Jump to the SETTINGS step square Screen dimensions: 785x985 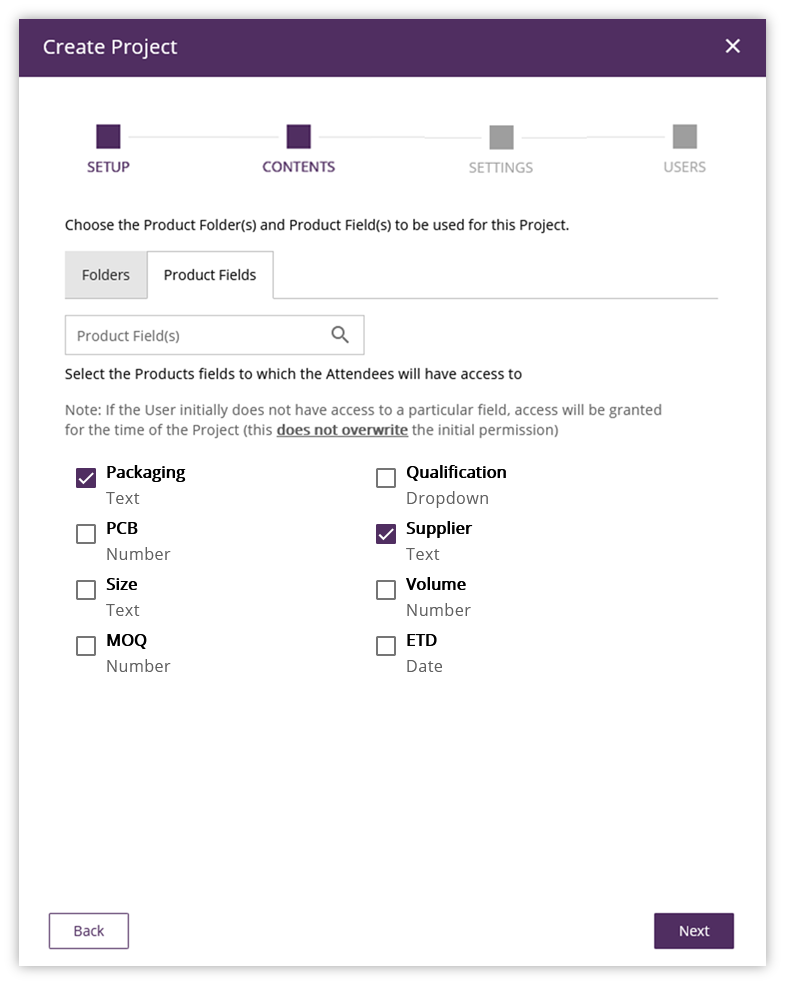[x=501, y=137]
